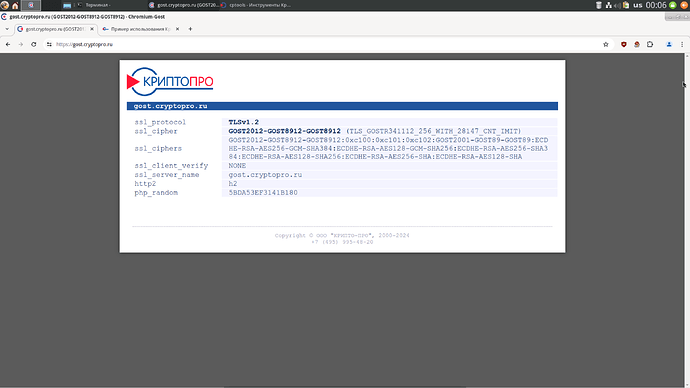Click the home icon in the panel
Image resolution: width=690 pixels, height=388 pixels.
[15, 5]
